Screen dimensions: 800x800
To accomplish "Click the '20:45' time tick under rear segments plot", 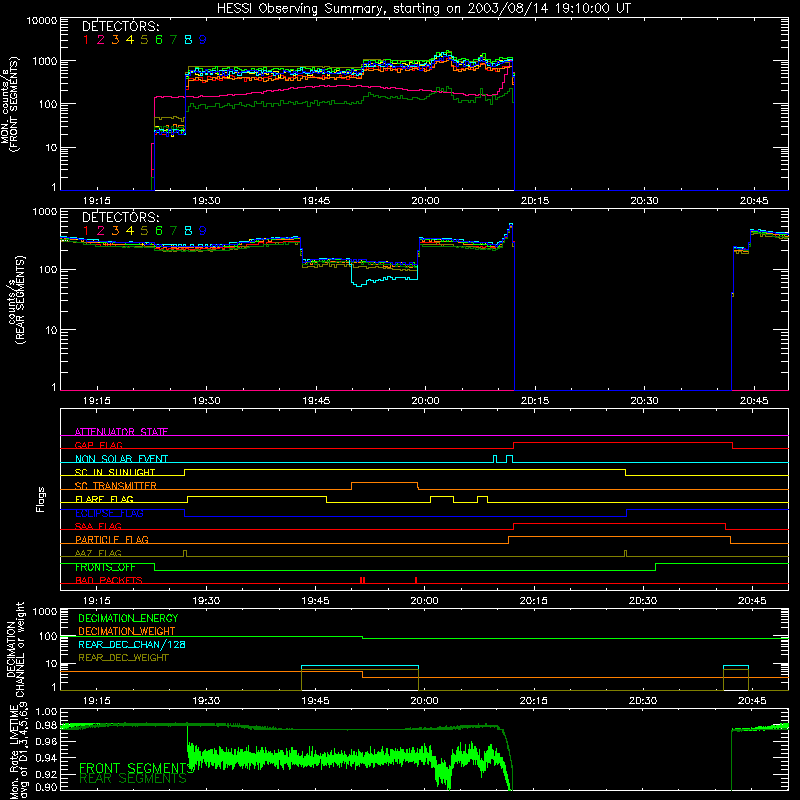I will tap(754, 401).
